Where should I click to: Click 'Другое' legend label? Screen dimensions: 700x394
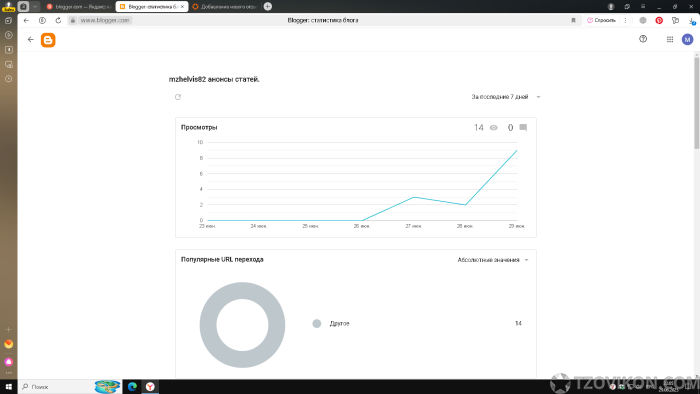pyautogui.click(x=339, y=323)
